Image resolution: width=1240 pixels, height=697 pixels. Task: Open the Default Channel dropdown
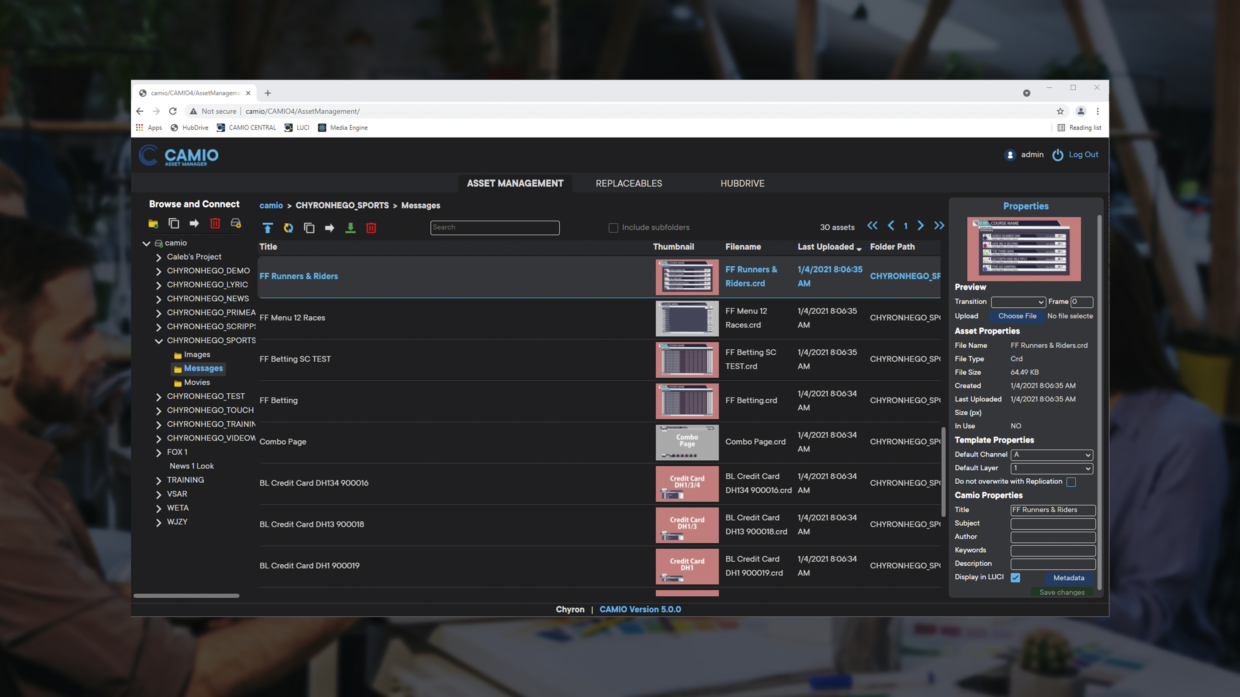(x=1053, y=454)
